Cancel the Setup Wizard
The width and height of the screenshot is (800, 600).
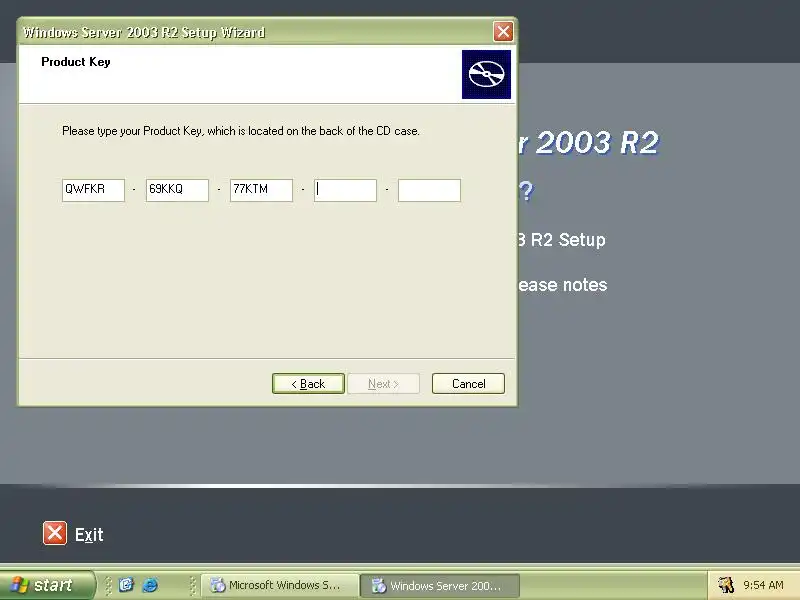coord(468,384)
